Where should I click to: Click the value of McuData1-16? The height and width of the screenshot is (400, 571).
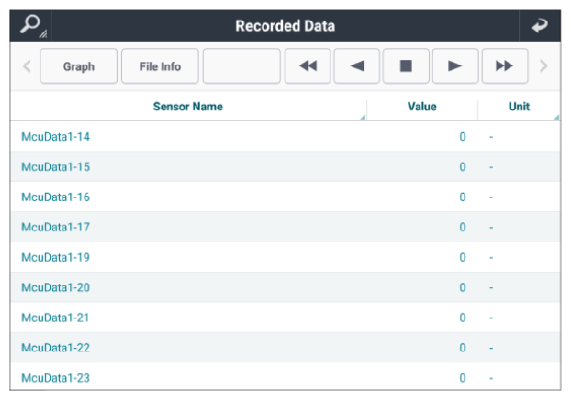point(462,197)
